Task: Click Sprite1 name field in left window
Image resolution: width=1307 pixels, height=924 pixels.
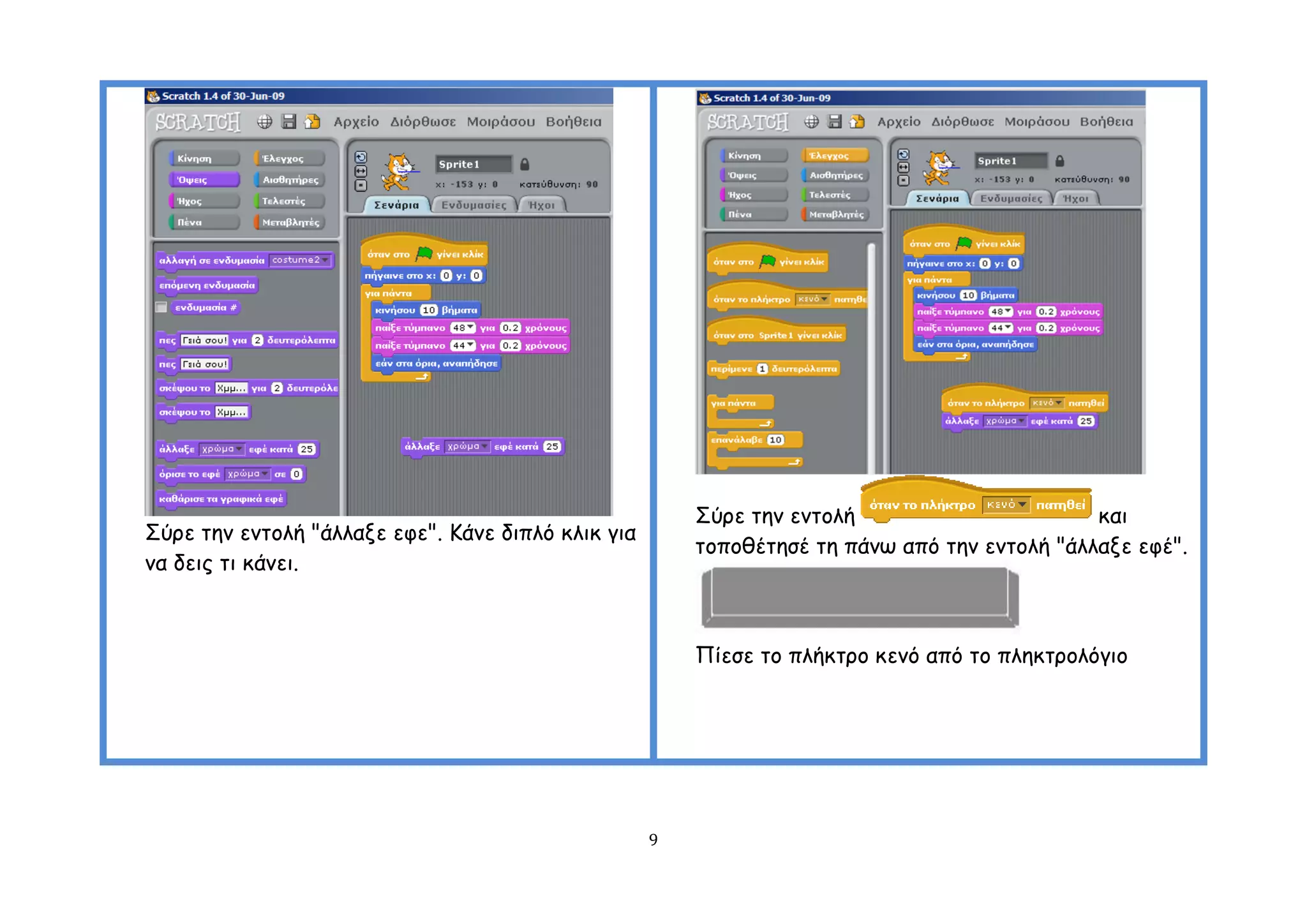Action: (x=473, y=164)
